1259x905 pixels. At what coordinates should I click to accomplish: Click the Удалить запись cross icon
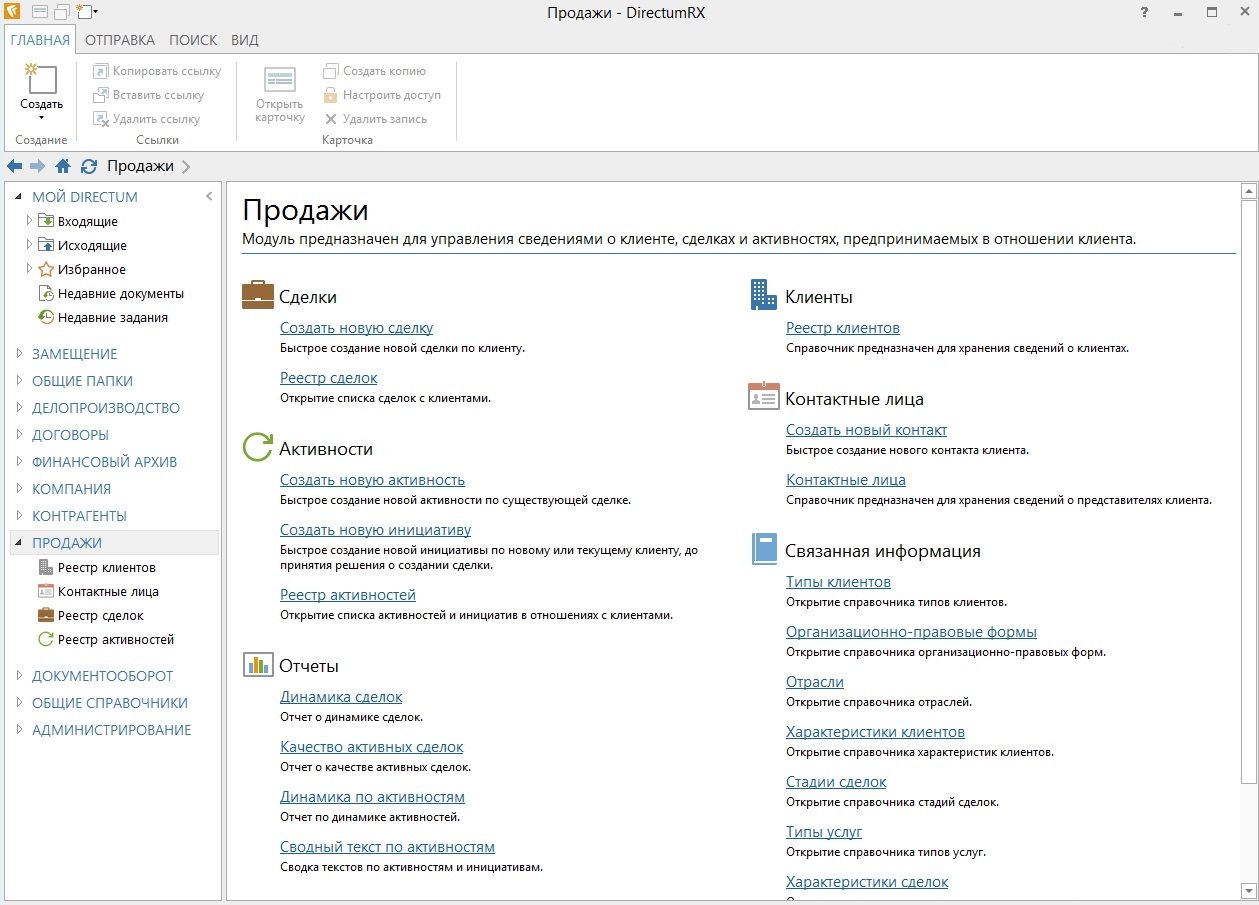(330, 119)
